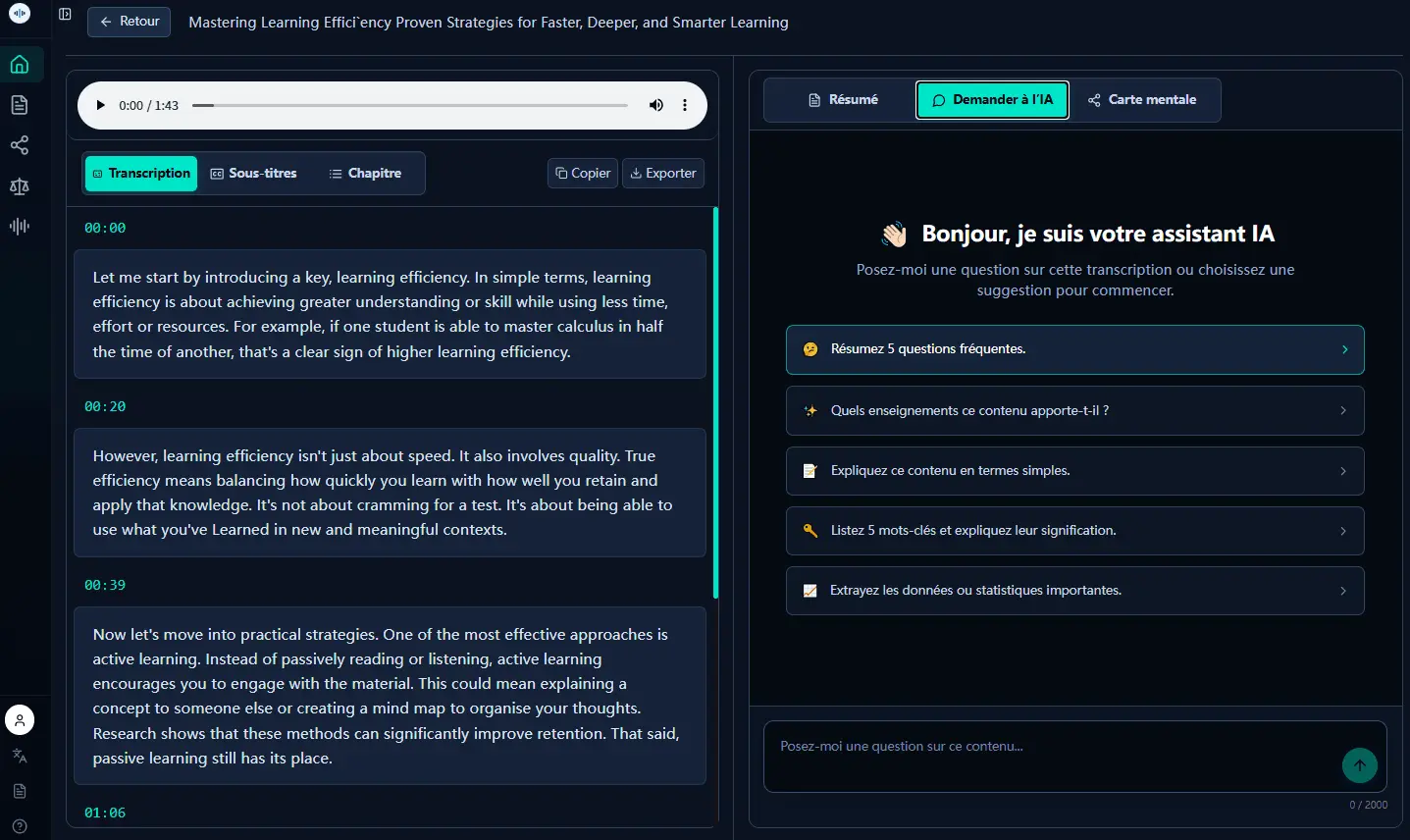Jump to timestamp 00:20

point(105,406)
